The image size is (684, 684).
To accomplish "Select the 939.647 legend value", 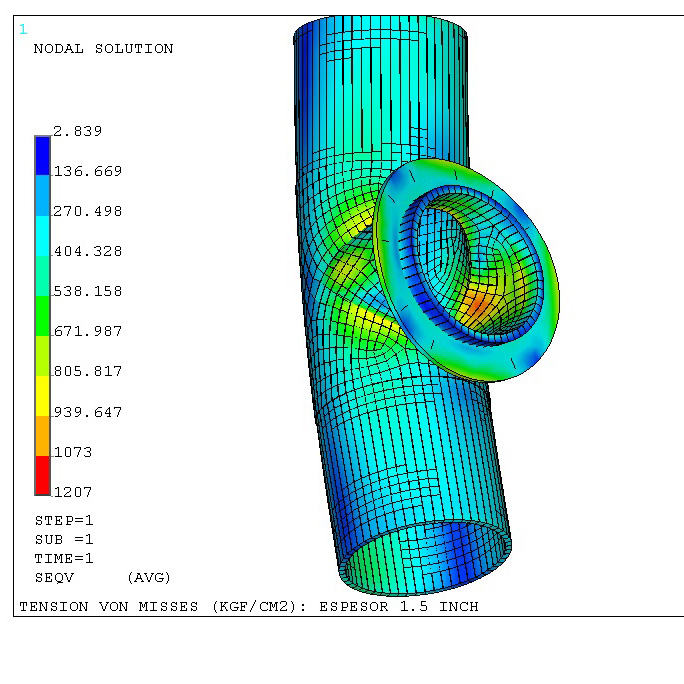I will pyautogui.click(x=87, y=411).
